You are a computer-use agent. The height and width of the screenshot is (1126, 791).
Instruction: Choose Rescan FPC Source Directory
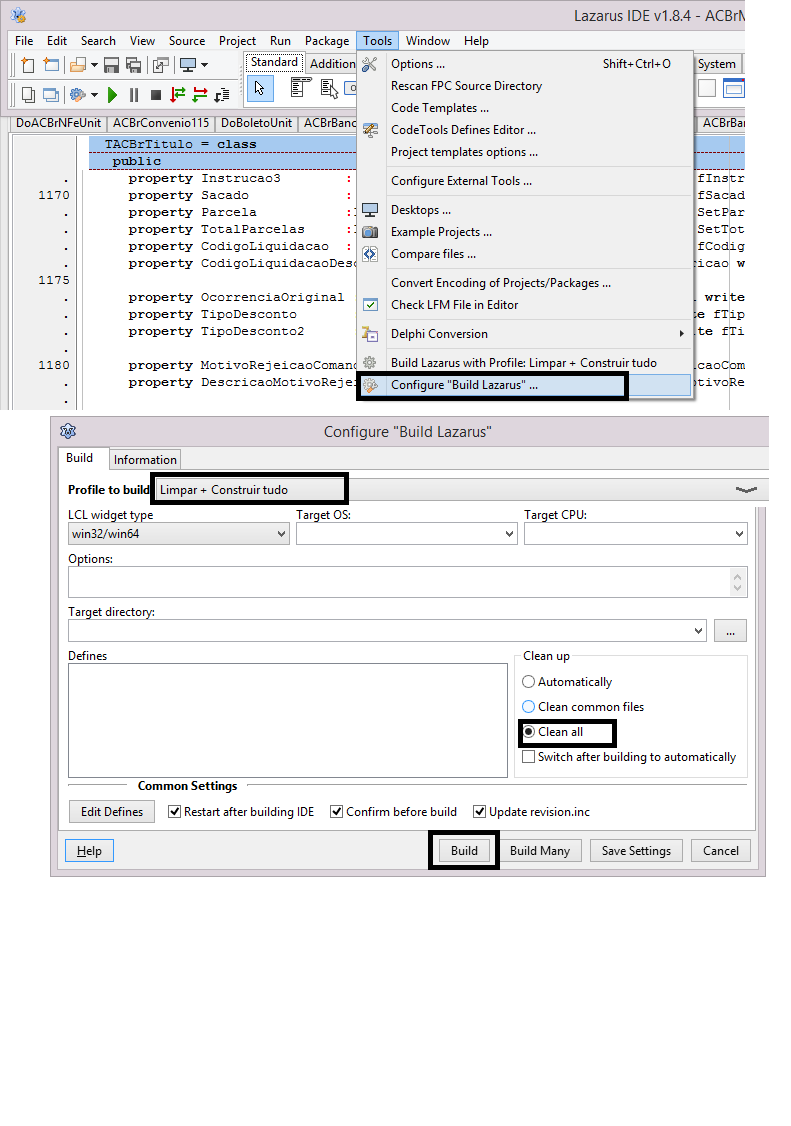[466, 86]
